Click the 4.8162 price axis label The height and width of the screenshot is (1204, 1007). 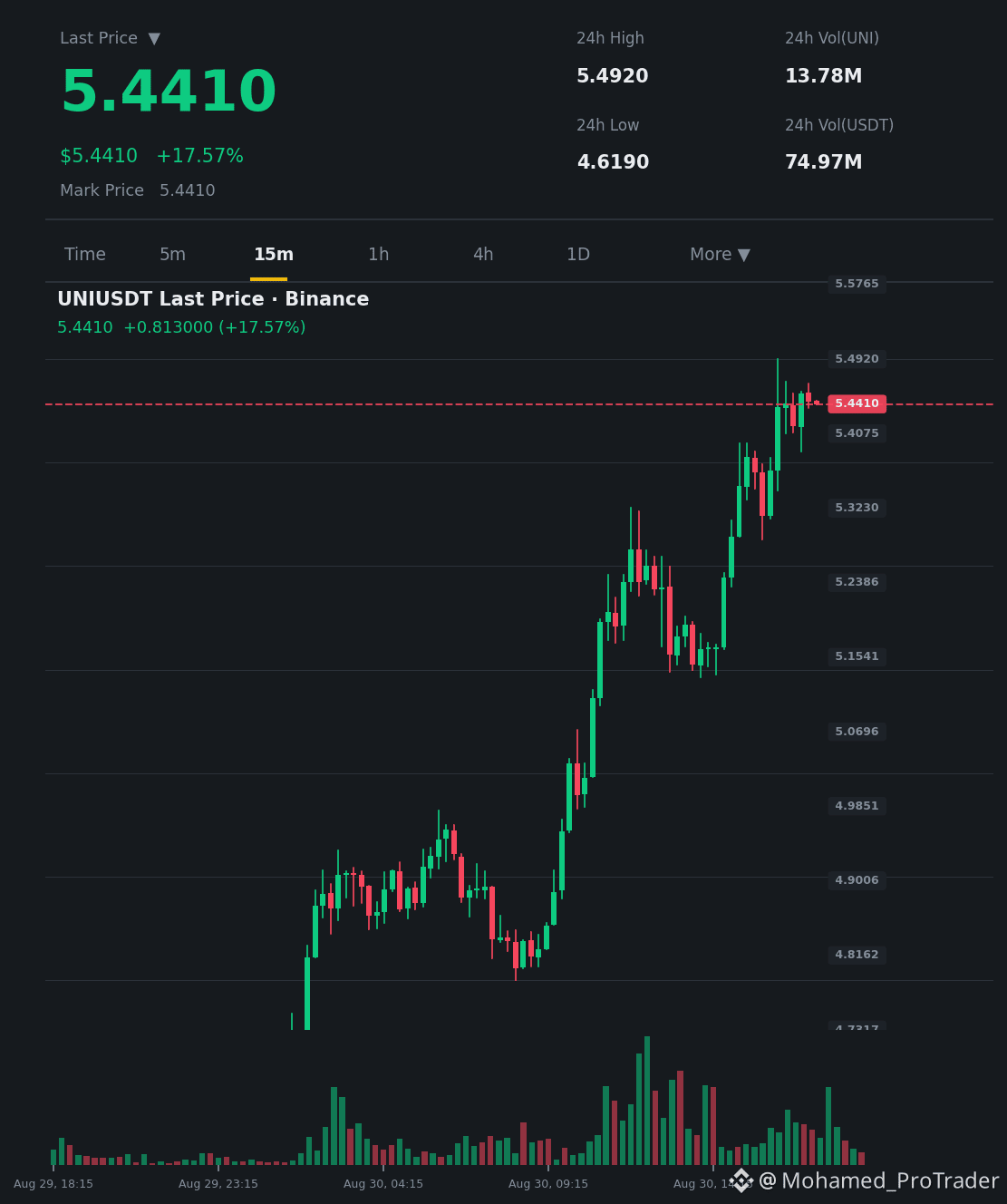click(857, 955)
